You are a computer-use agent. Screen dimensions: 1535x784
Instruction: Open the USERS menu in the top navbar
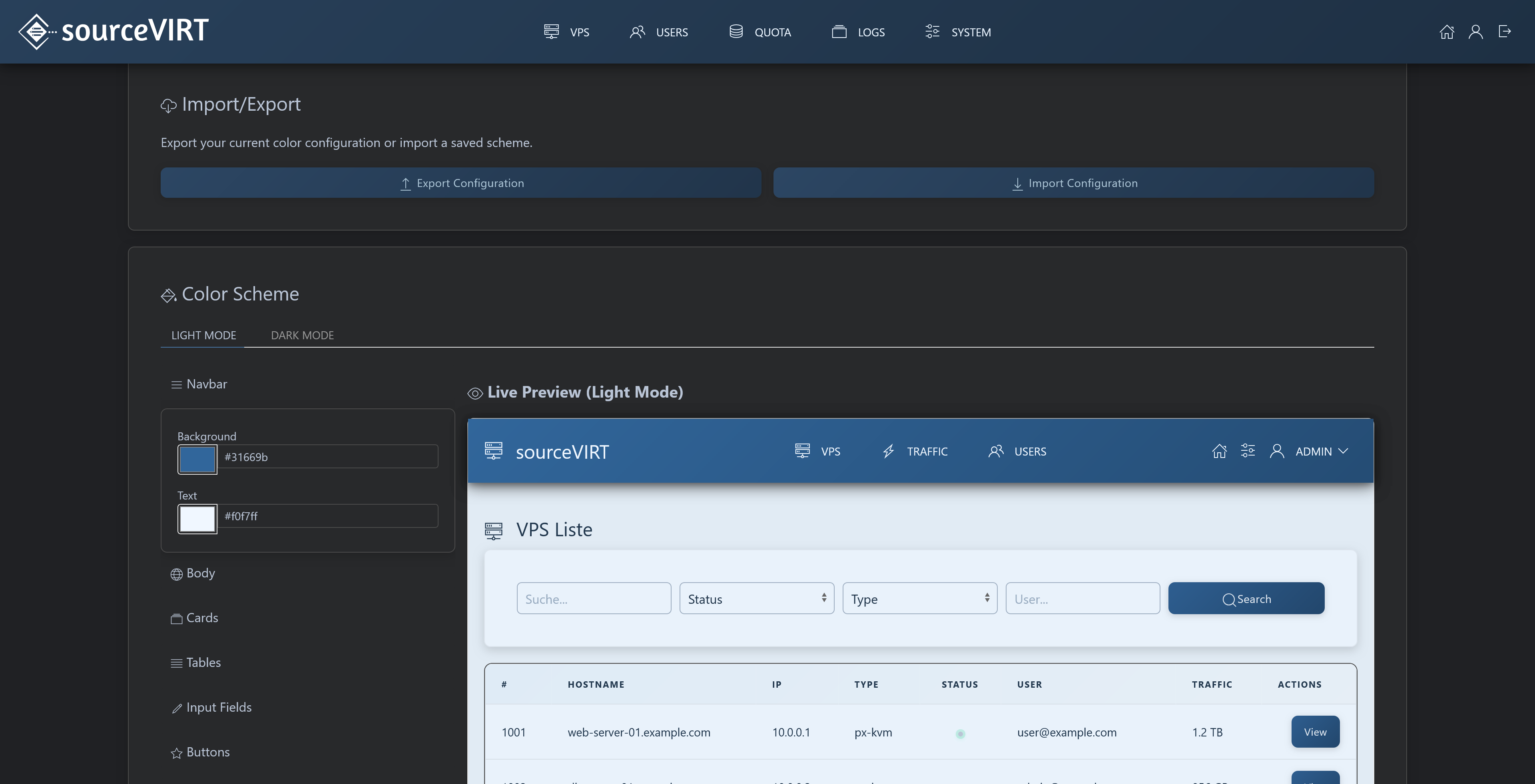click(658, 32)
